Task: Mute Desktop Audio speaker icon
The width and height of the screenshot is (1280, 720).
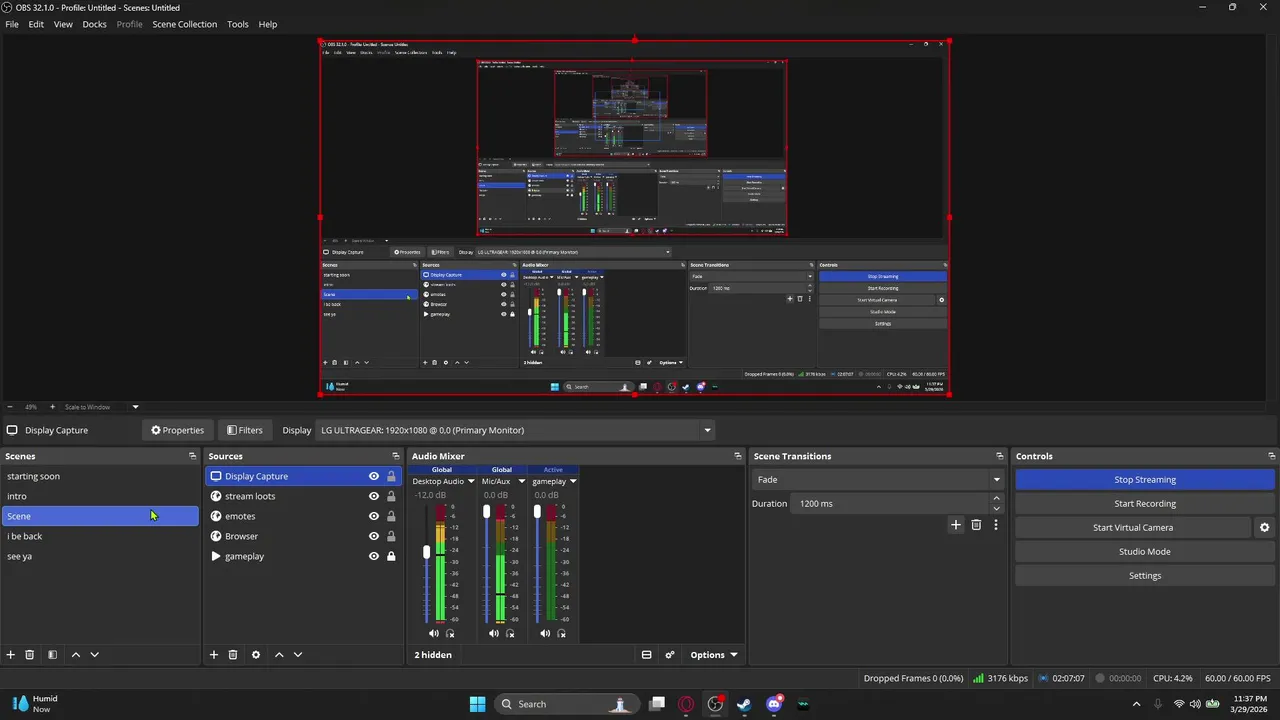Action: [x=434, y=633]
